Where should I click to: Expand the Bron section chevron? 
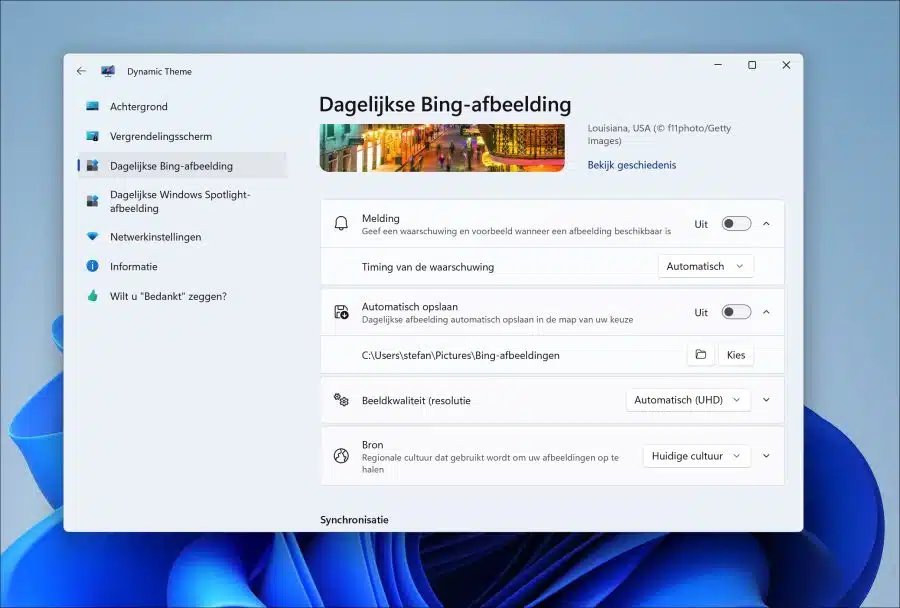(x=766, y=456)
